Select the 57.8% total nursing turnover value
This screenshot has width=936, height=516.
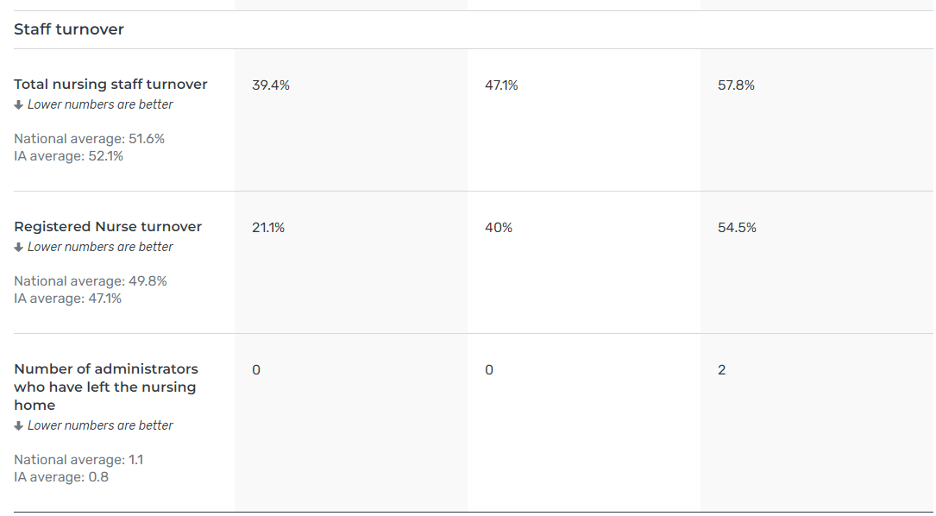[x=736, y=86]
